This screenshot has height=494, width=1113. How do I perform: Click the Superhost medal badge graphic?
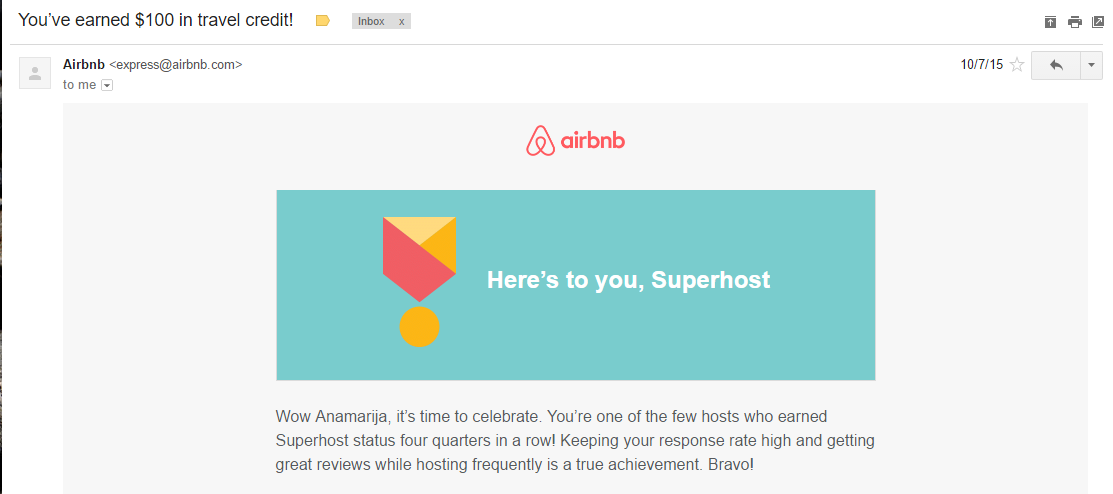419,281
